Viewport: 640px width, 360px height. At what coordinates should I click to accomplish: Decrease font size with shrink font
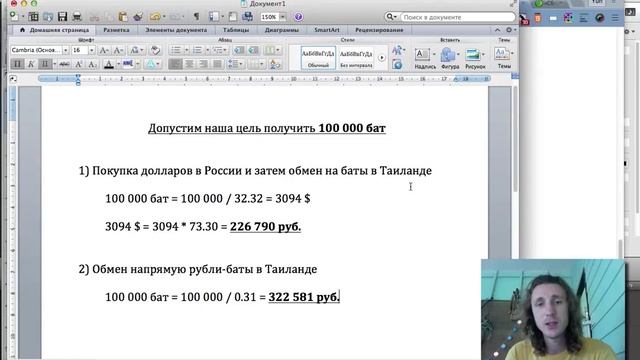coord(118,50)
